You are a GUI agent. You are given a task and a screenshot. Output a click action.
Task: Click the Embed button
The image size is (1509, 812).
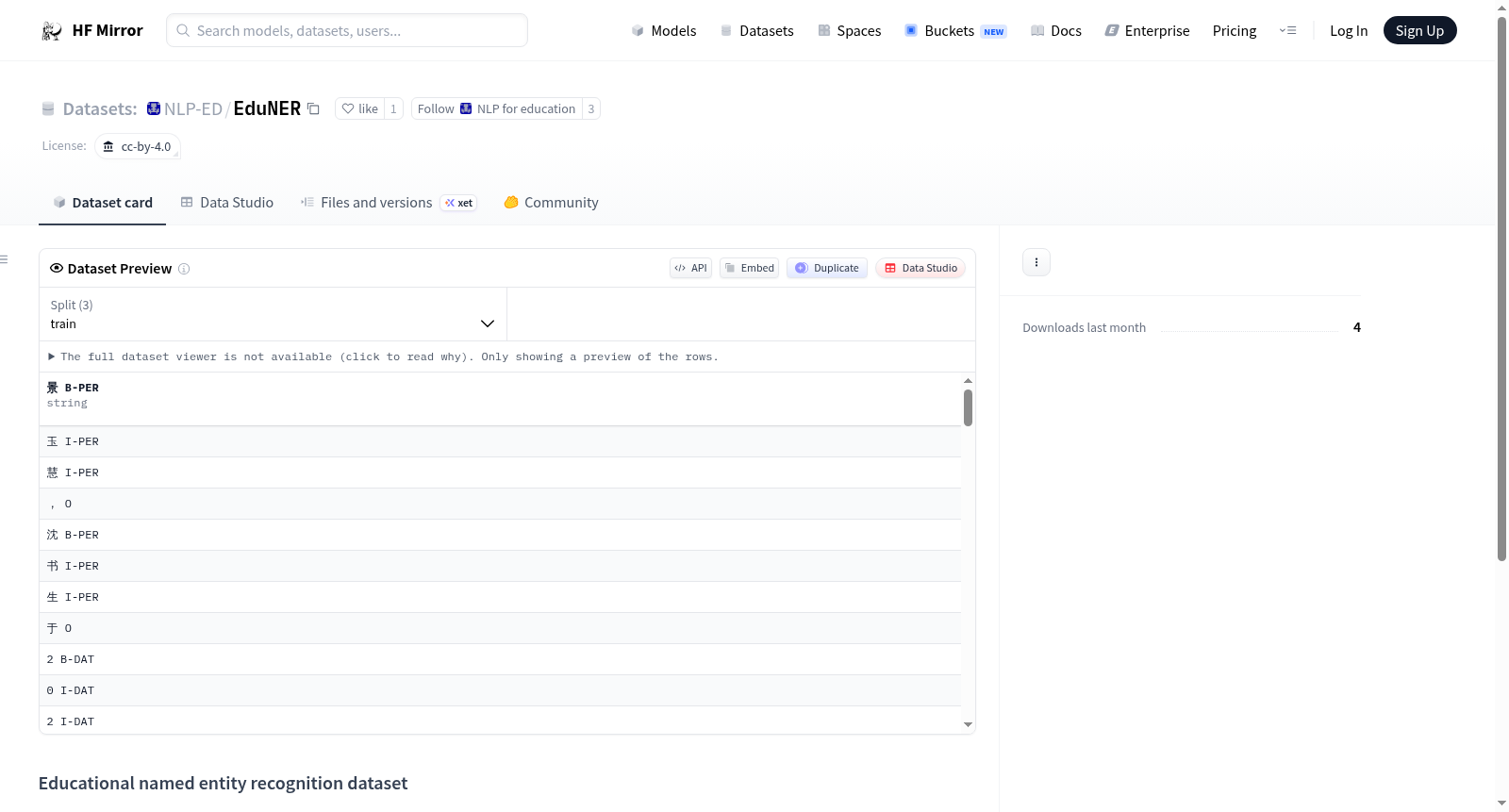750,269
